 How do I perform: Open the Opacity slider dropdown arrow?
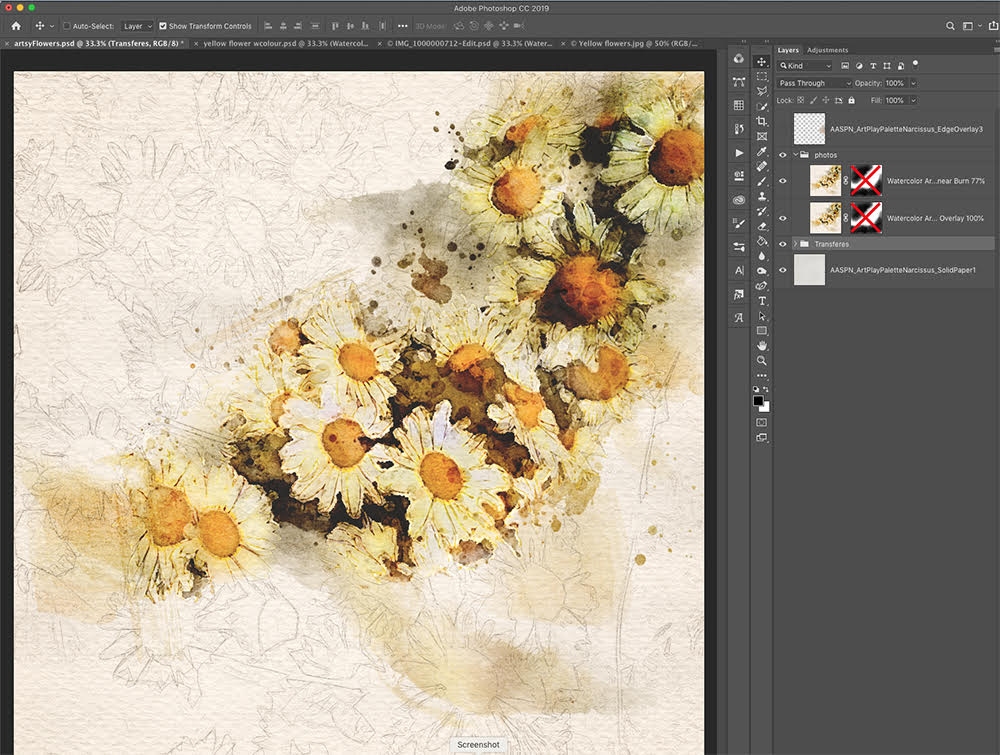tap(913, 83)
